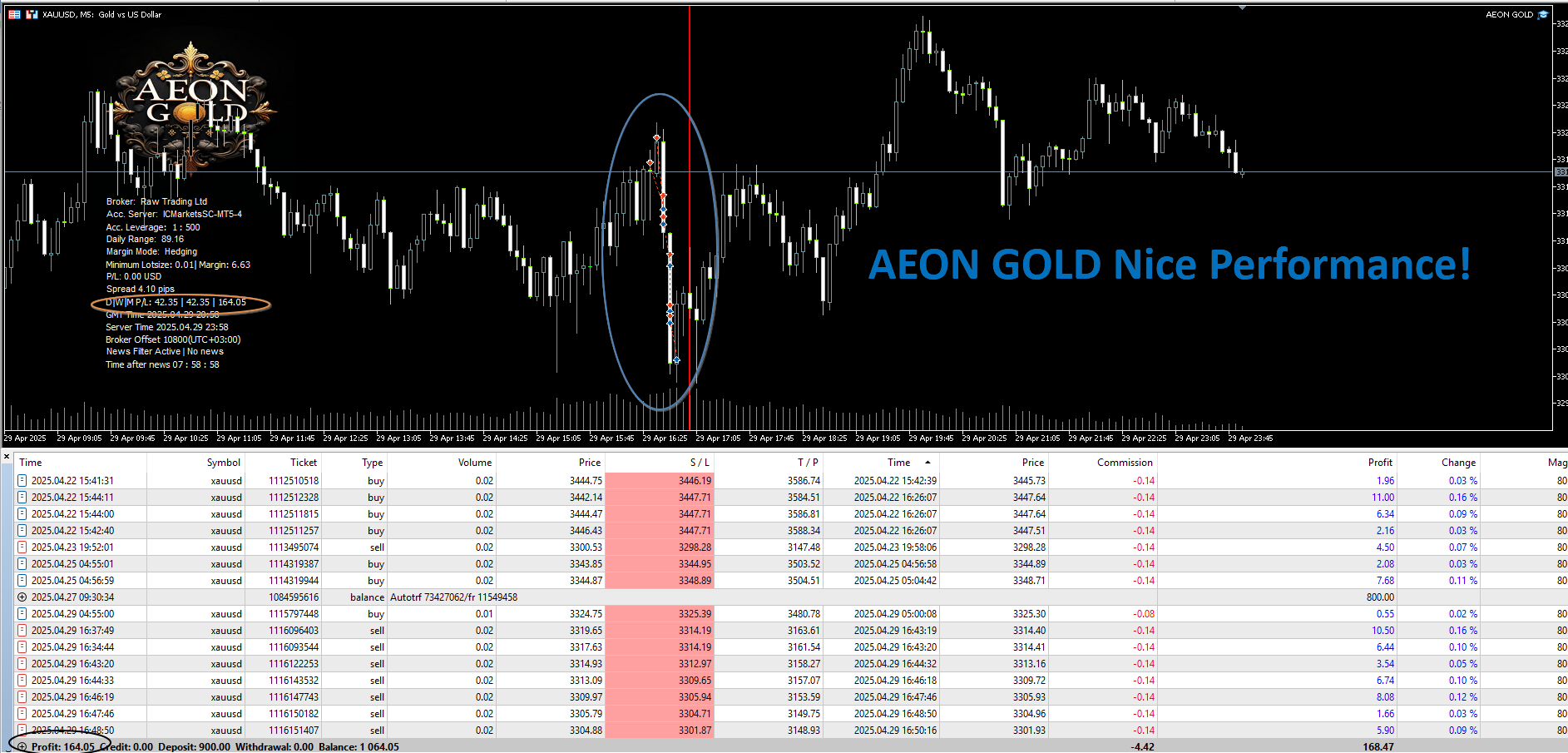Select ticket 1113495074 cell
Screen dimensions: 1568x753
293,547
